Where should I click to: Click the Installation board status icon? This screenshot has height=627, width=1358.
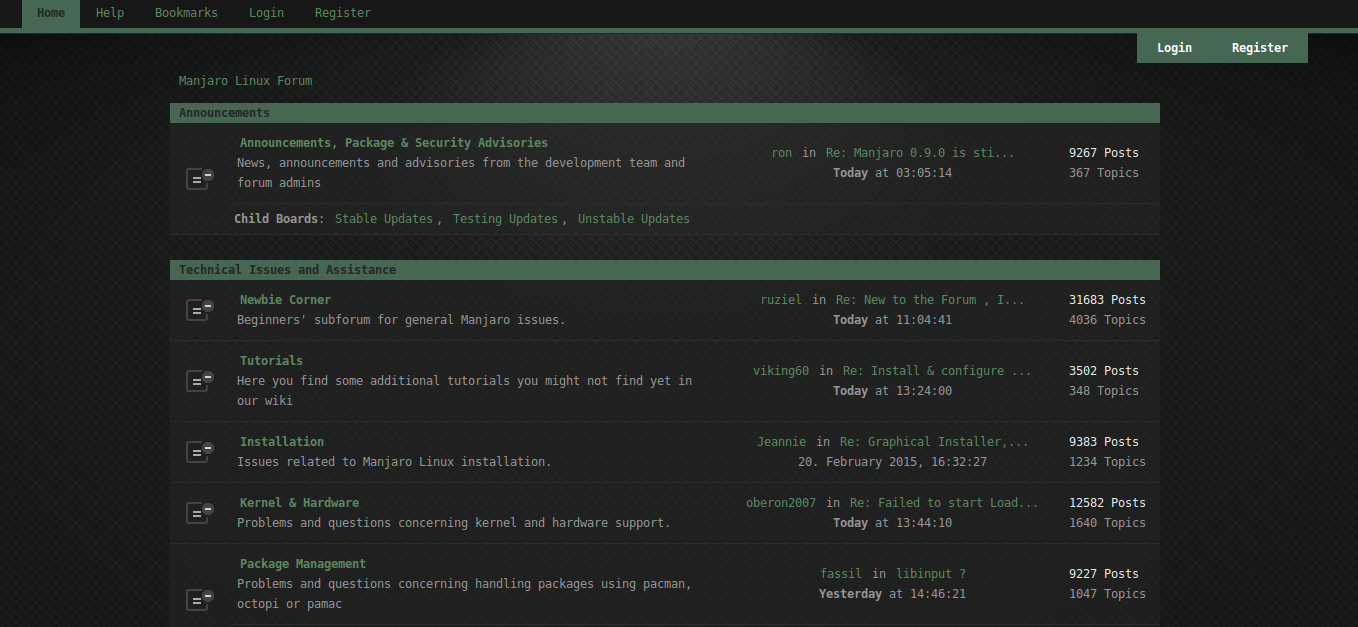coord(199,451)
